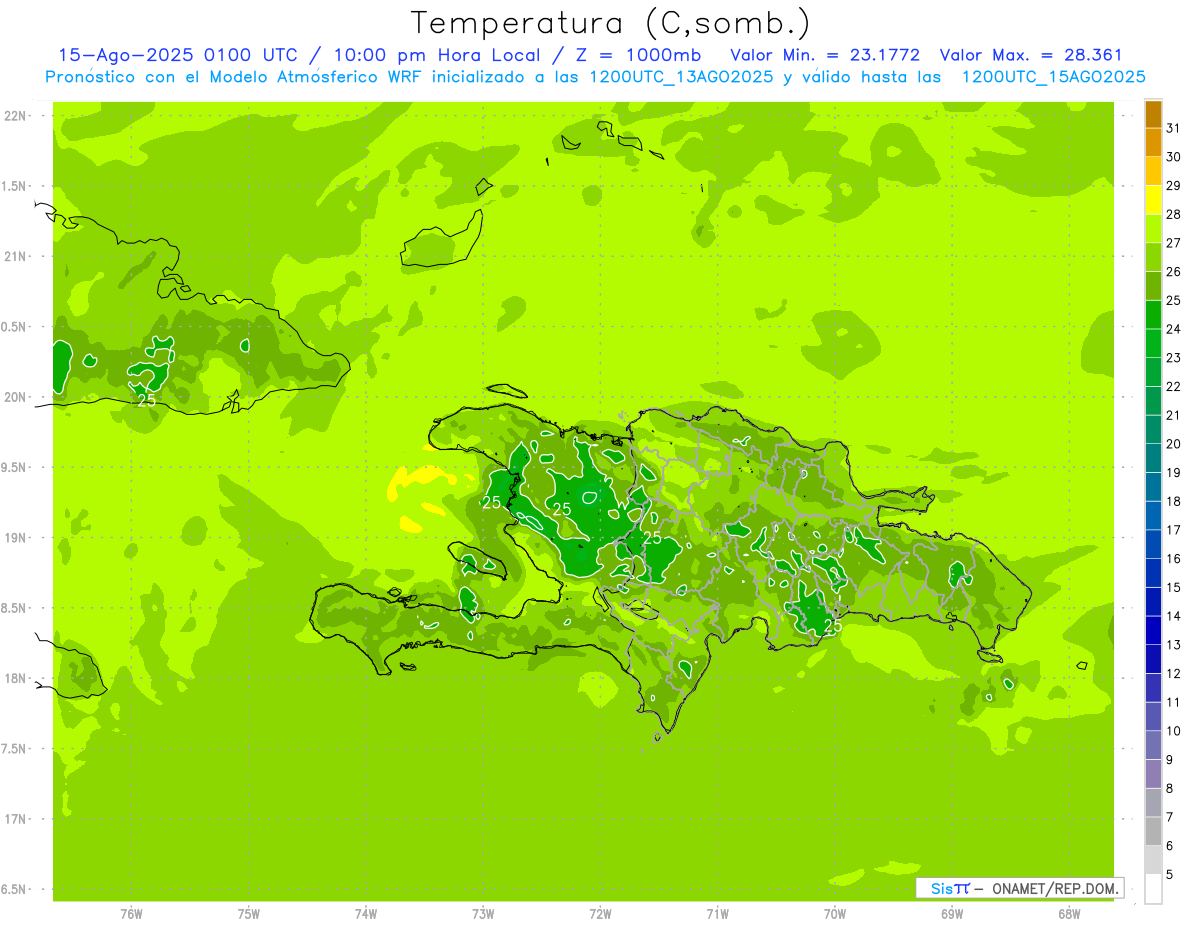Viewport: 1200px width, 927px height.
Task: Click the legend value 31
Action: (x=1174, y=128)
